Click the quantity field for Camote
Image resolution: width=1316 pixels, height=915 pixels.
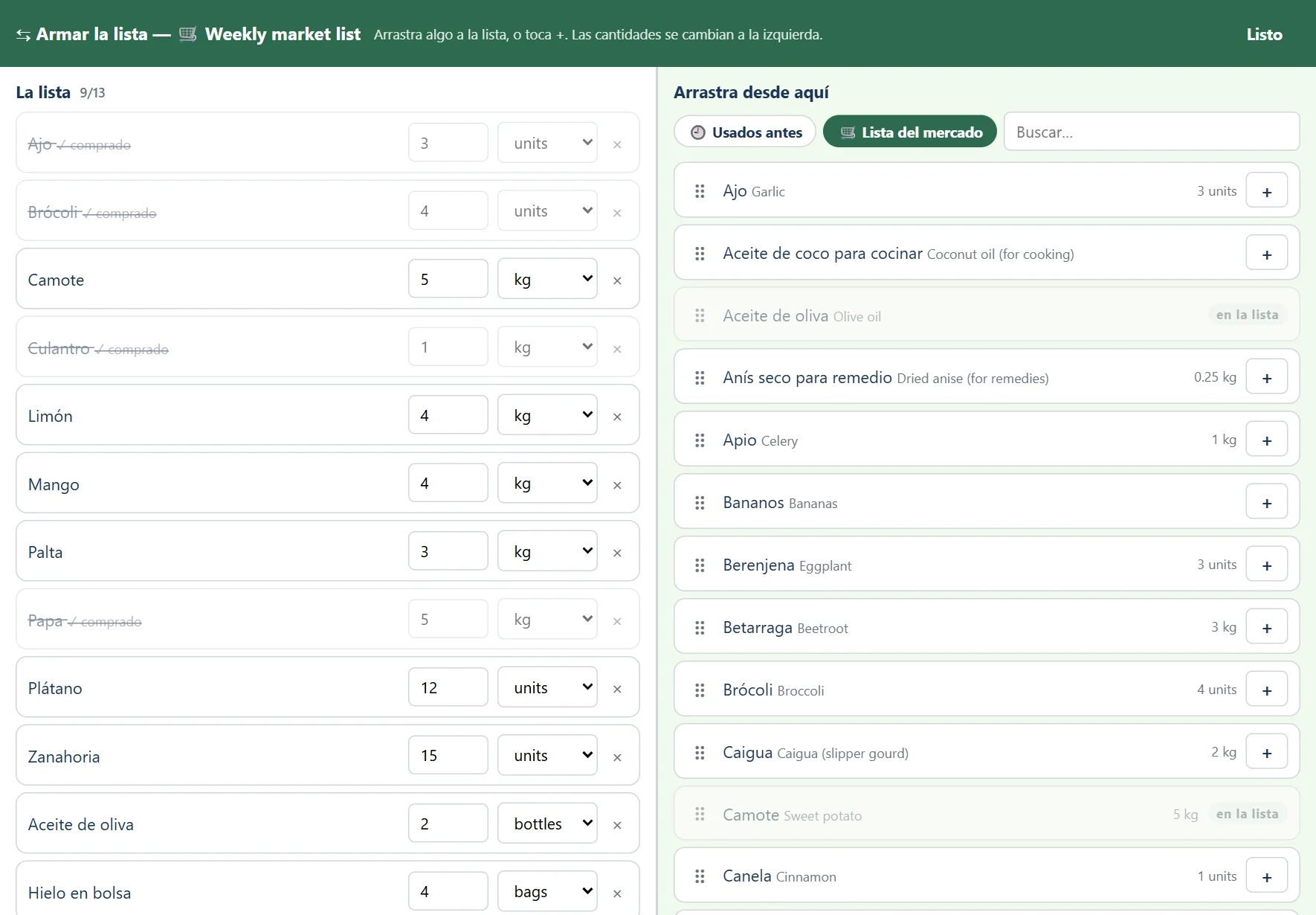[x=448, y=279]
